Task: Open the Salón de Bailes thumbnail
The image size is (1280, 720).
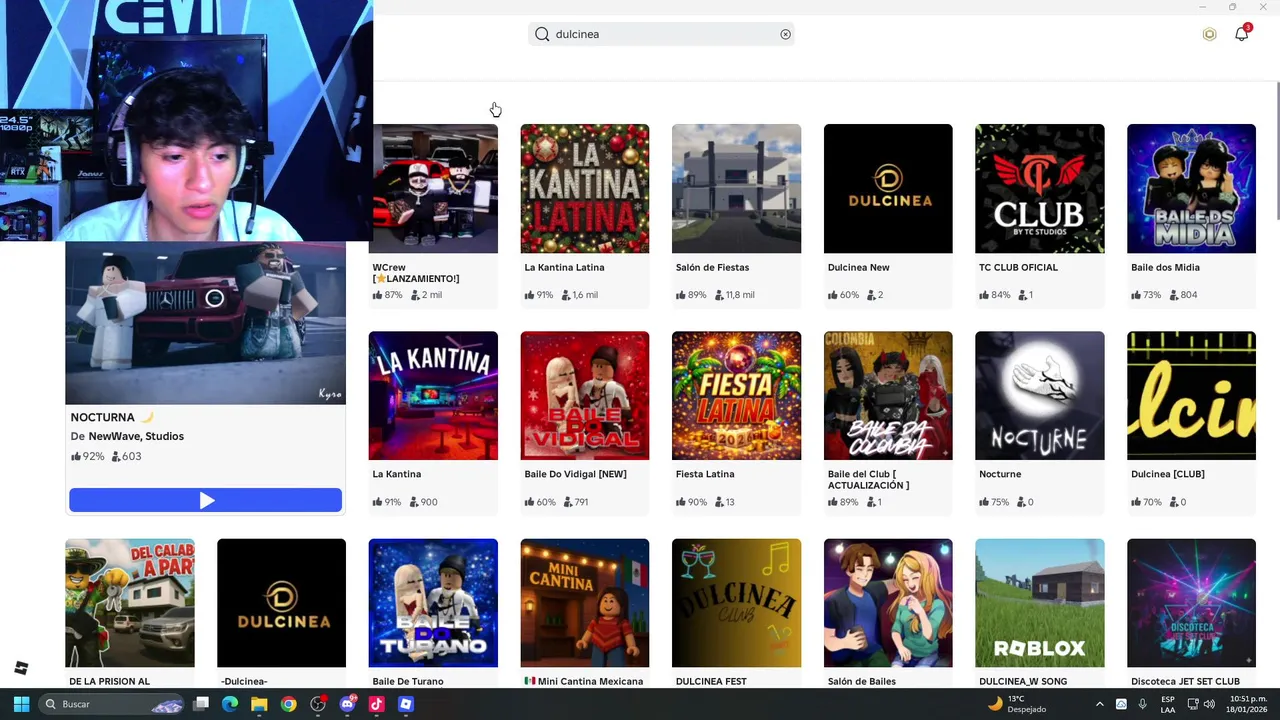Action: coord(888,603)
